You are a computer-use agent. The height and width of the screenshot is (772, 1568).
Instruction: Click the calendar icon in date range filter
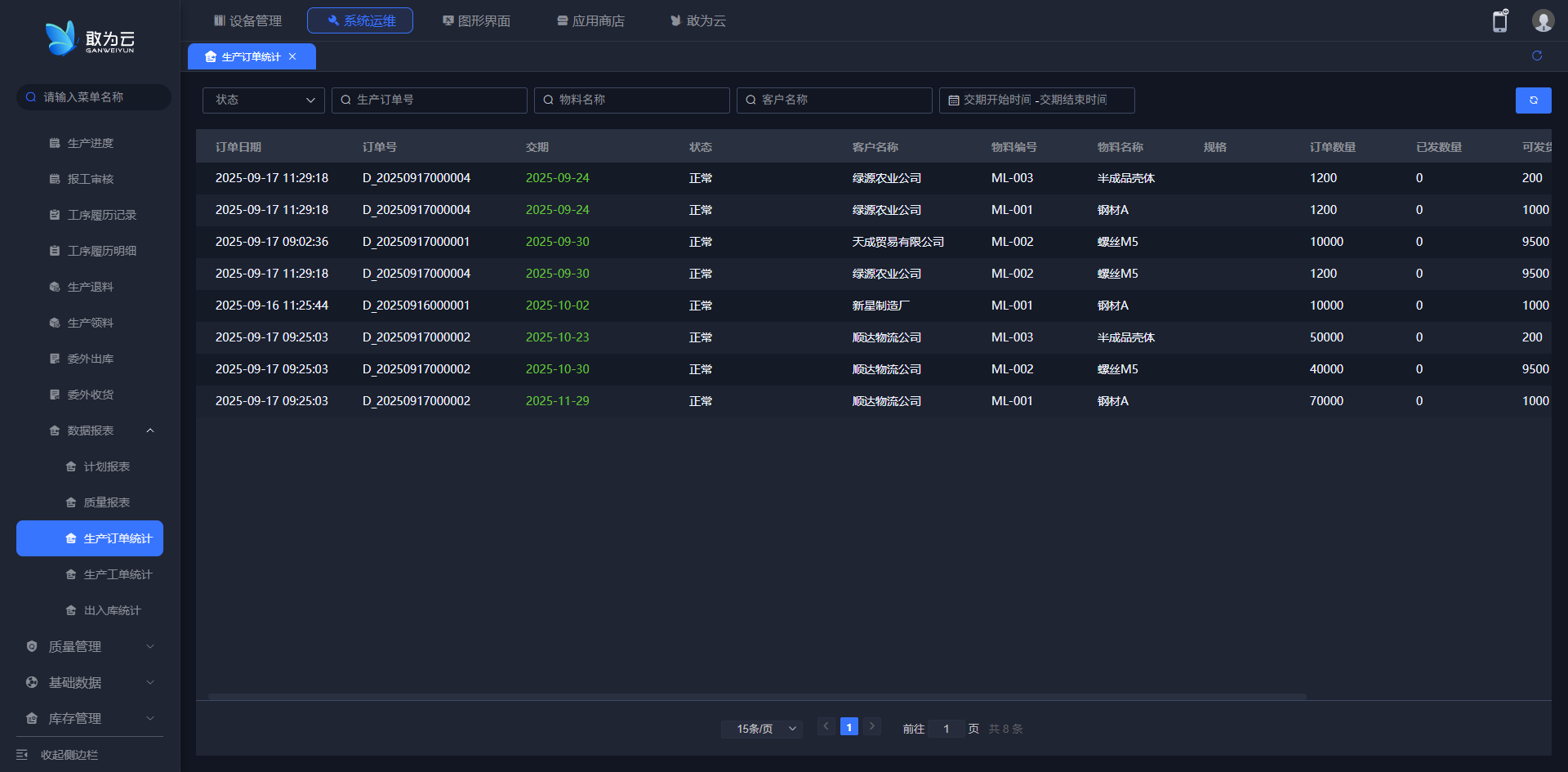(953, 100)
